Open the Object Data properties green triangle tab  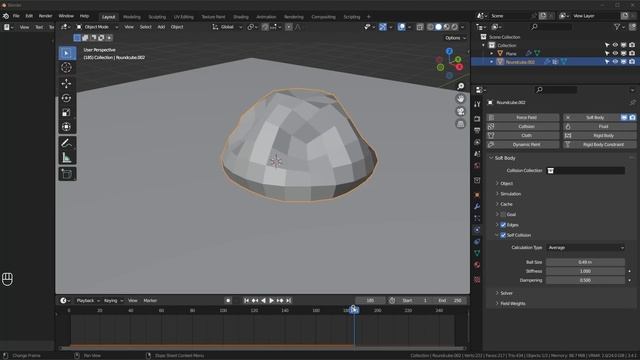click(477, 253)
